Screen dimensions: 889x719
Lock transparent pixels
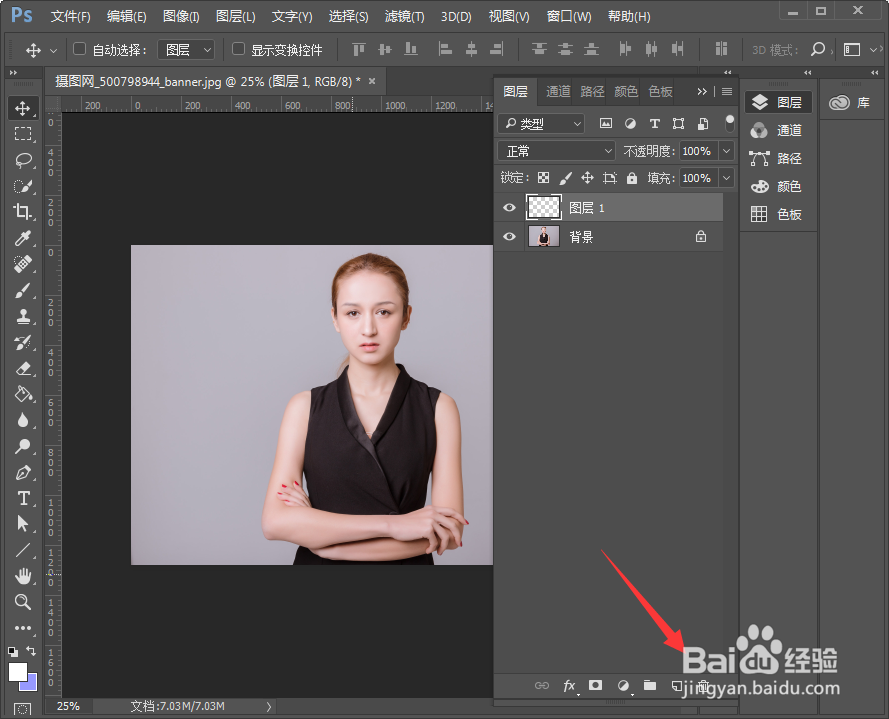coord(543,178)
